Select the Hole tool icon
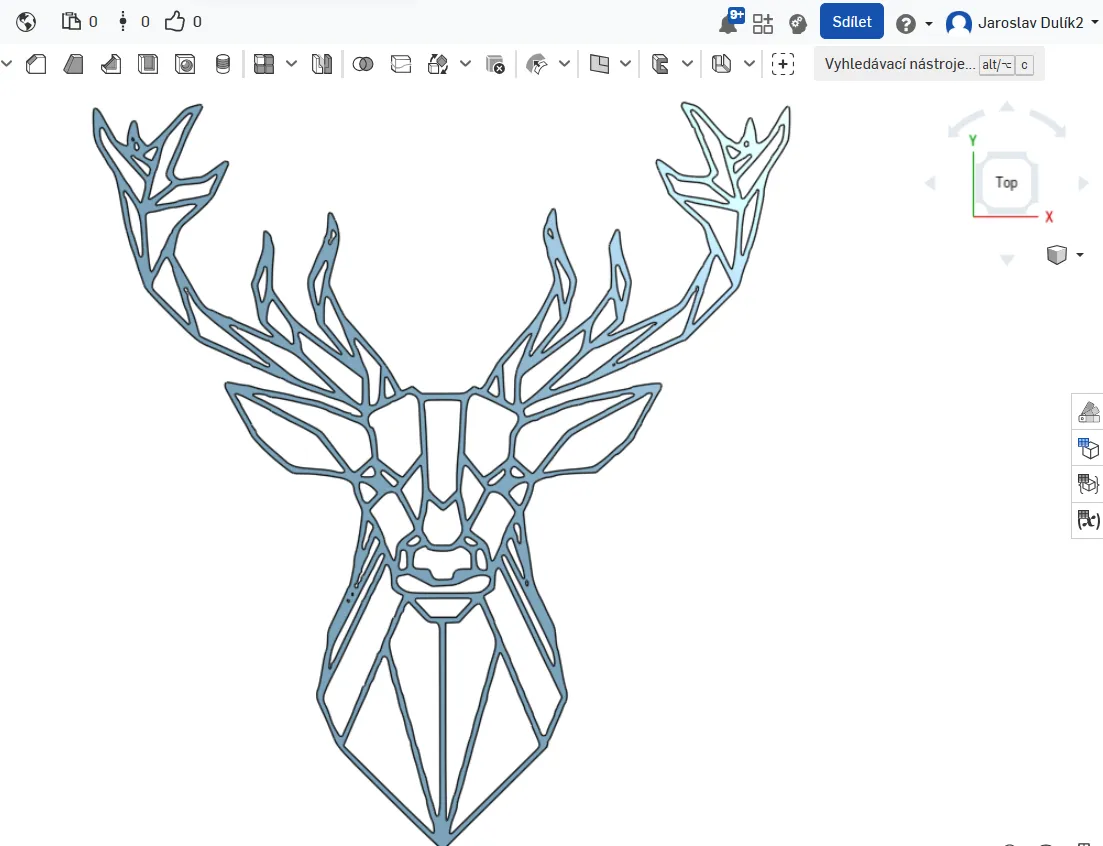Image resolution: width=1103 pixels, height=846 pixels. tap(185, 65)
